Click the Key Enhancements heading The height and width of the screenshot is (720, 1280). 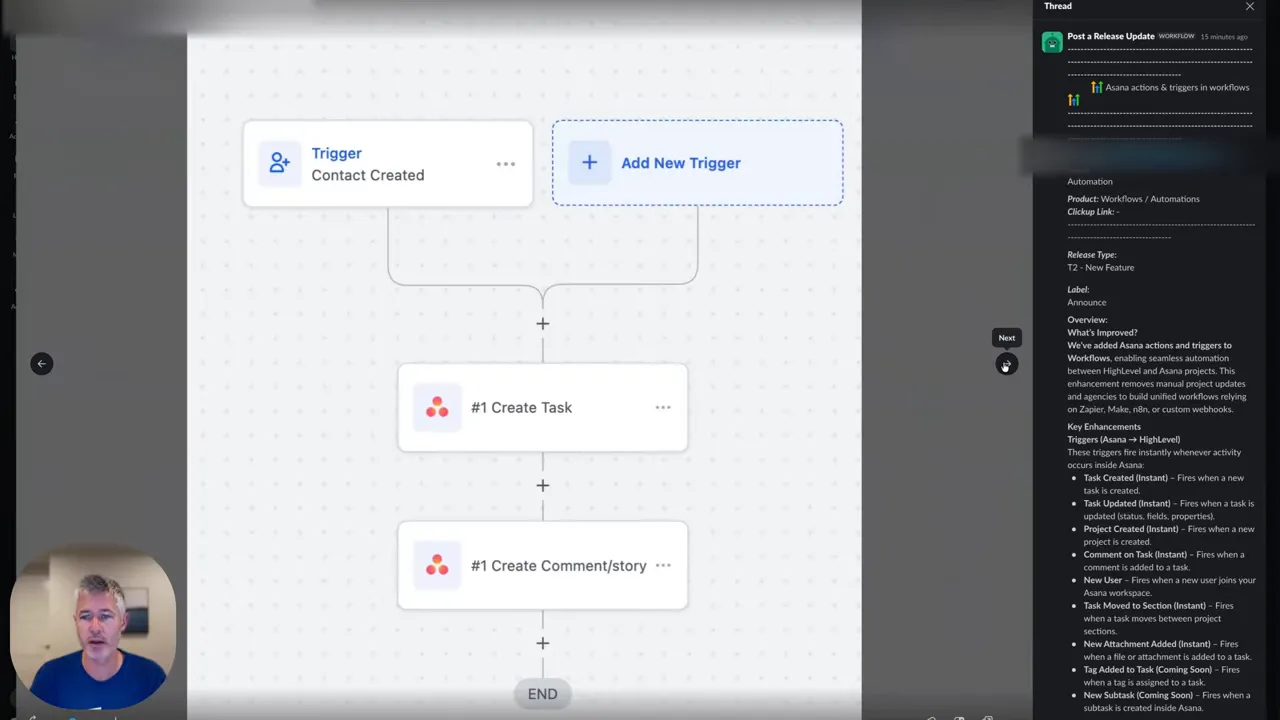pos(1103,427)
